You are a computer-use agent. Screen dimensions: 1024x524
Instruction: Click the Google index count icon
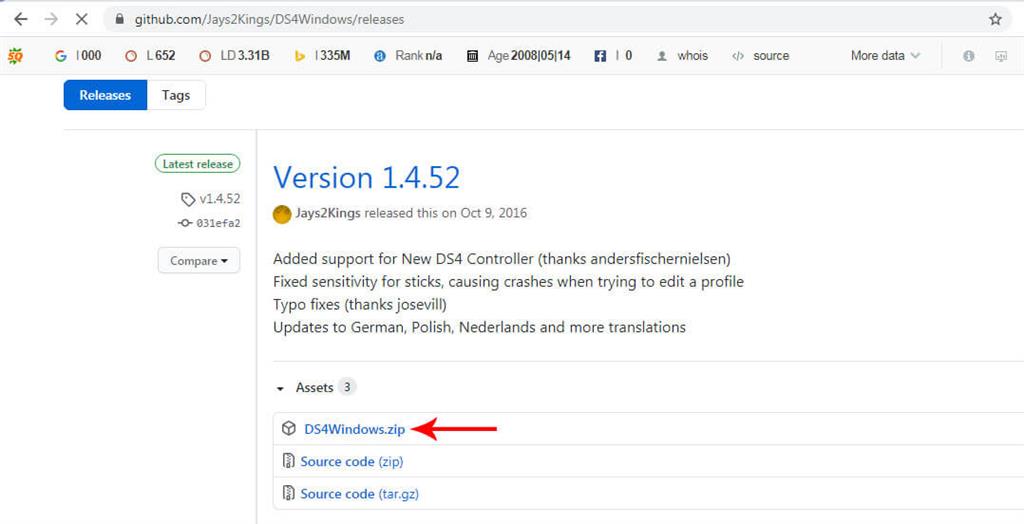61,56
